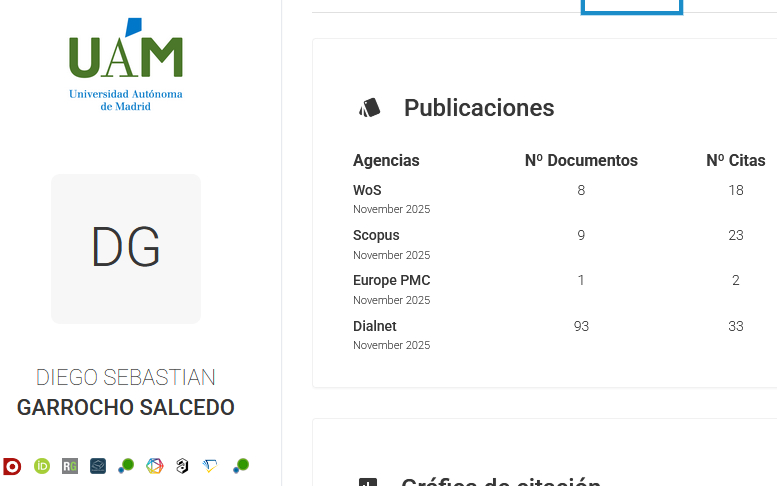Click the Nº Documentos column header
Viewport: 777px width, 486px height.
coord(581,160)
